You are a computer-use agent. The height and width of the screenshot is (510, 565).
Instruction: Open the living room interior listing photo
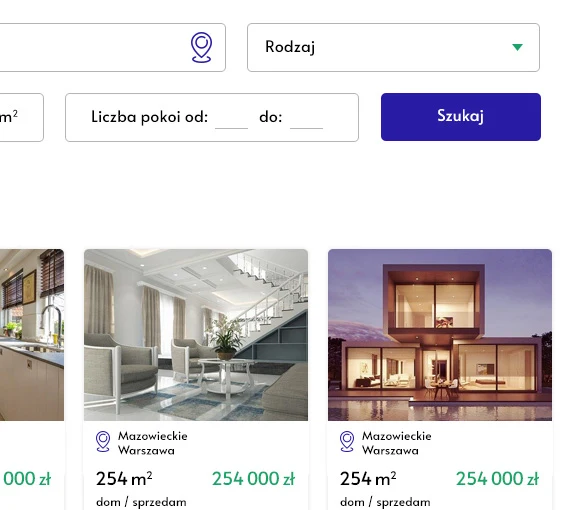click(196, 335)
